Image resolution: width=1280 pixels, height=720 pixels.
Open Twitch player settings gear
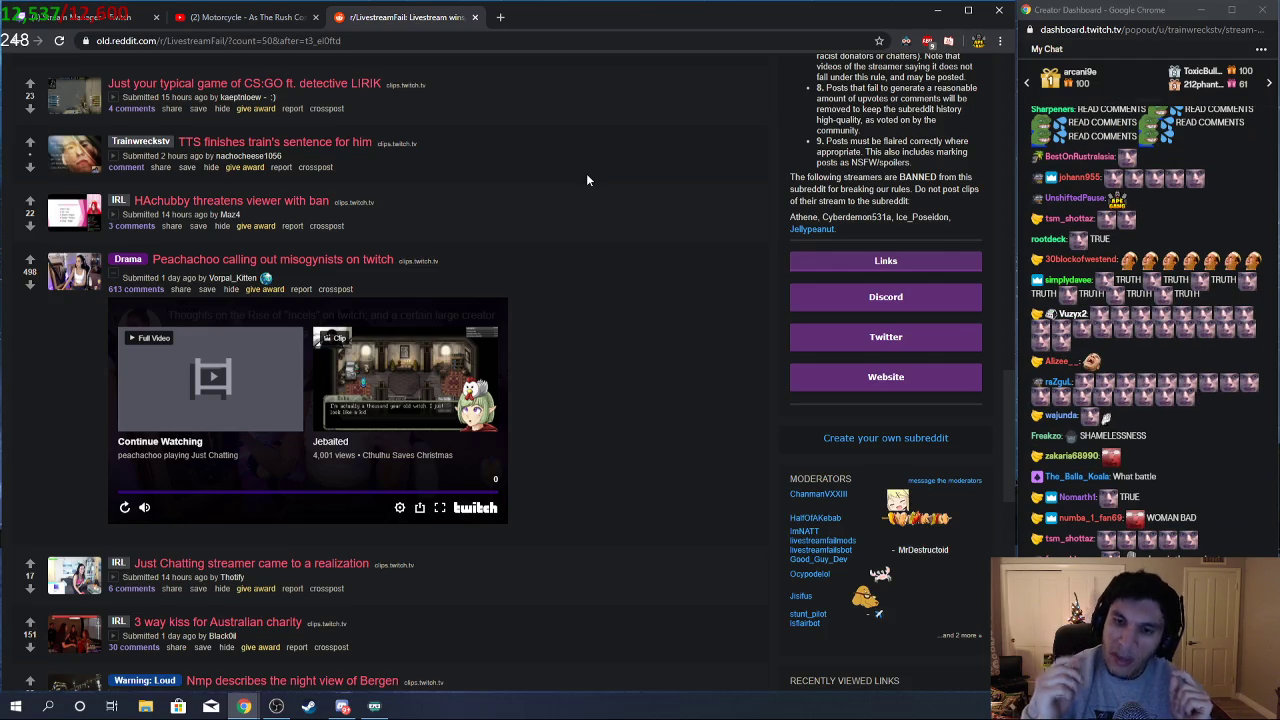400,508
